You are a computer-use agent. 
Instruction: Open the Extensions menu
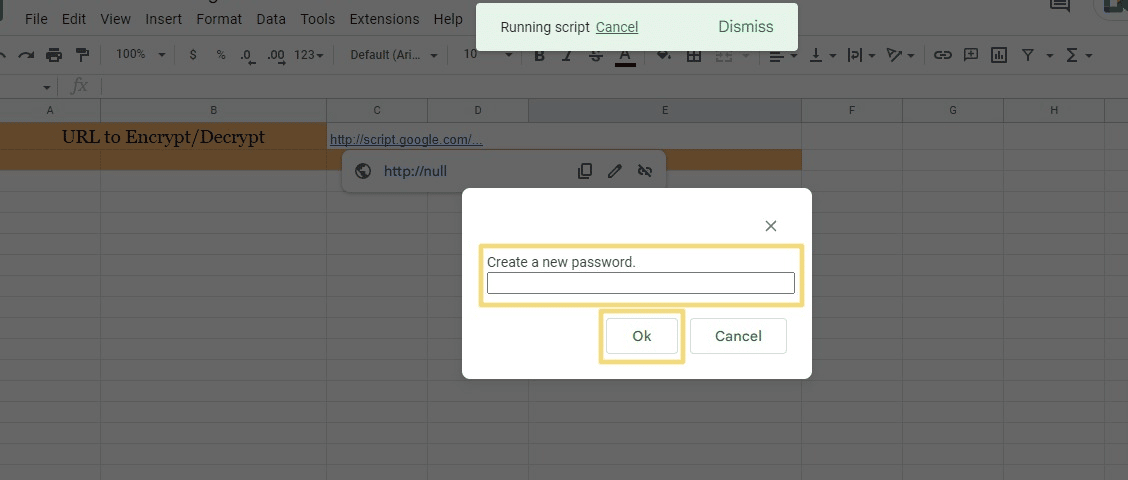tap(384, 19)
